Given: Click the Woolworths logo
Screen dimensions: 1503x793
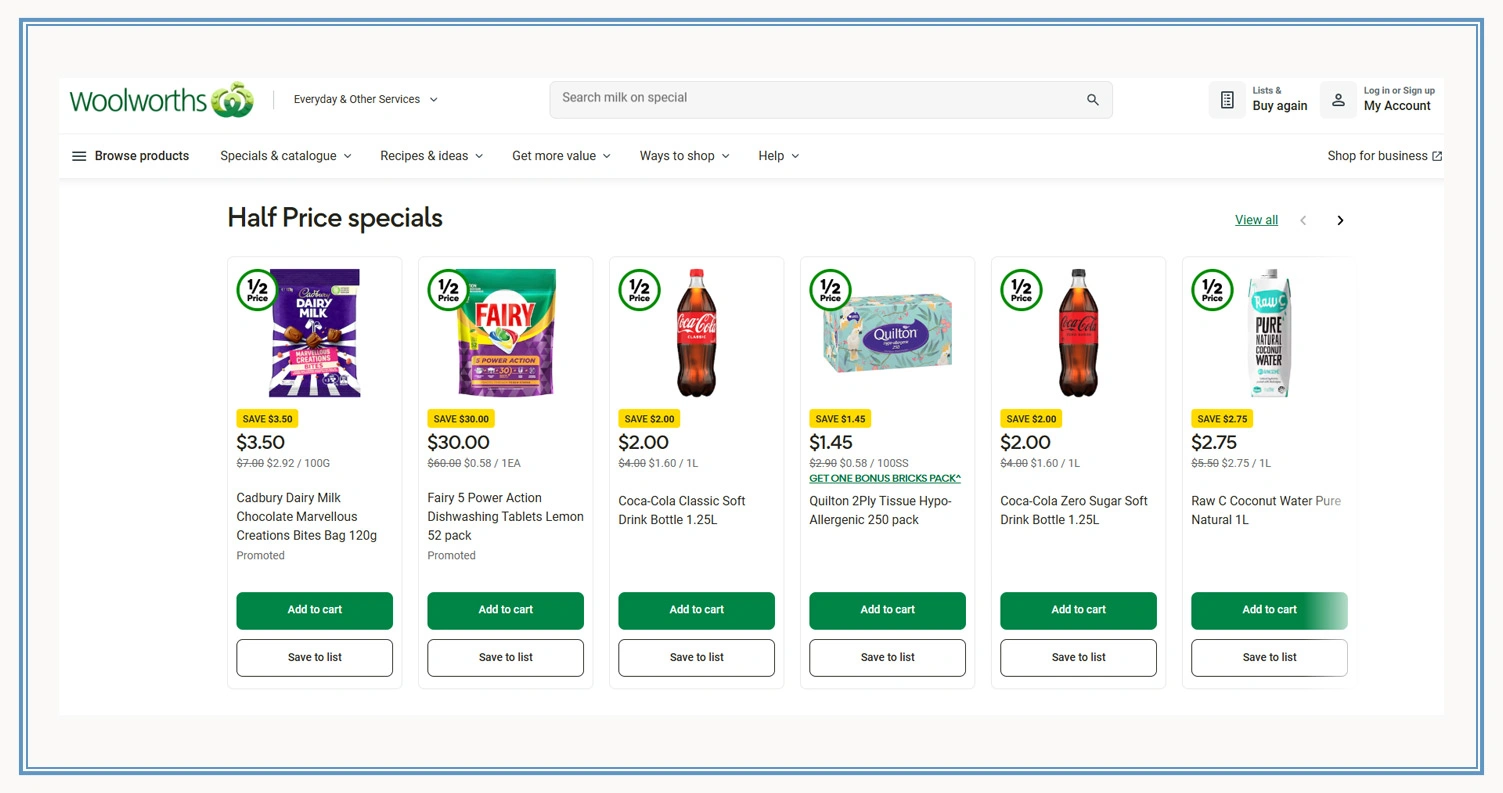Looking at the screenshot, I should pos(160,99).
